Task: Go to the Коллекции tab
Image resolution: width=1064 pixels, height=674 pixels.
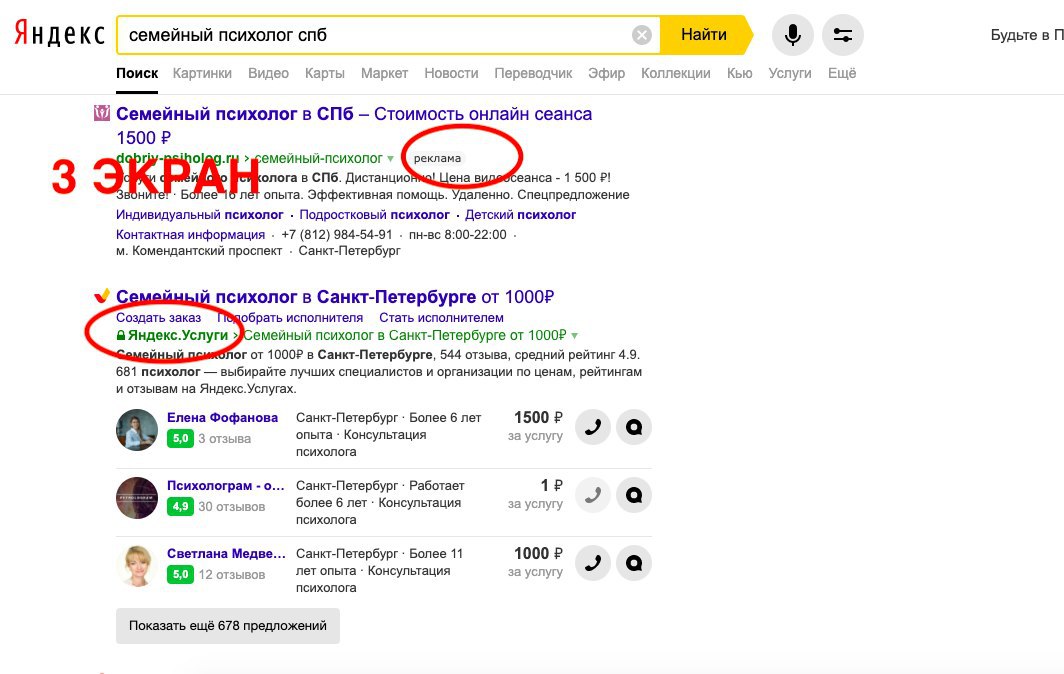Action: [x=675, y=73]
